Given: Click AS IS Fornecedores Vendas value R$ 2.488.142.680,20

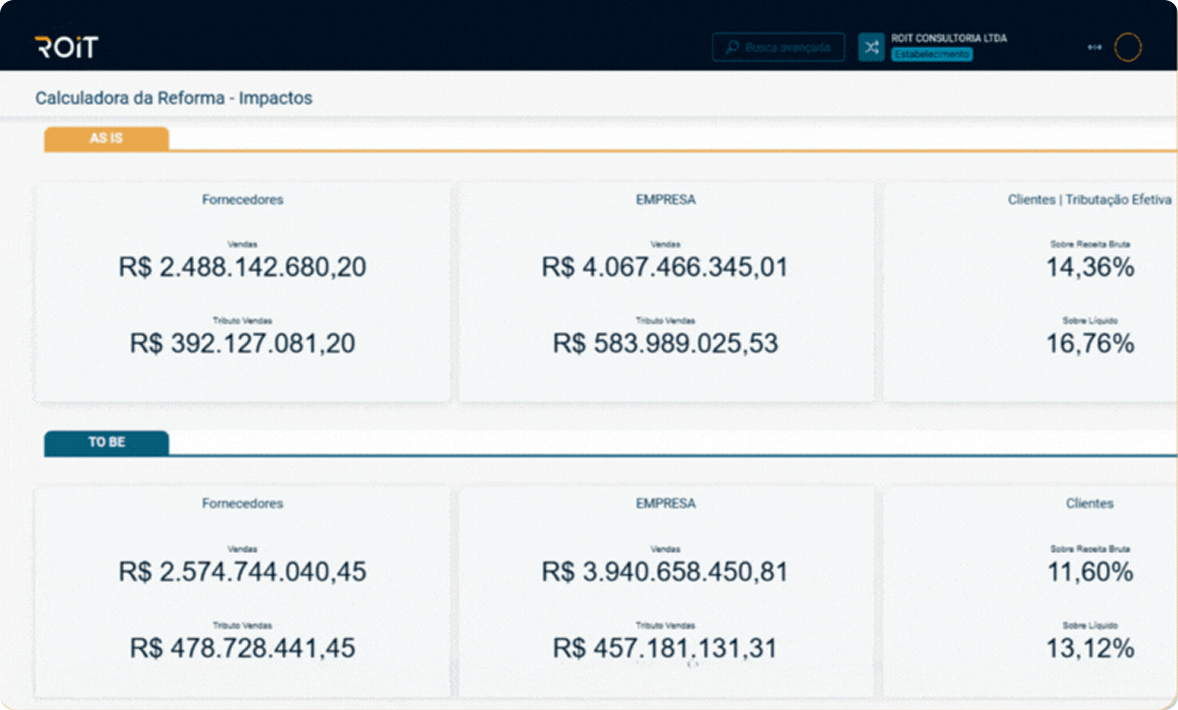Looking at the screenshot, I should [x=242, y=268].
